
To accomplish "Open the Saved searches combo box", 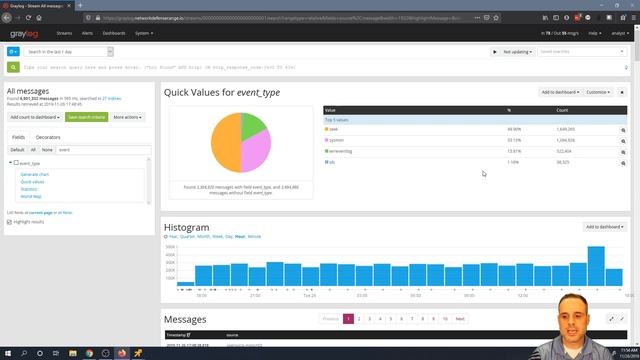I will point(582,52).
